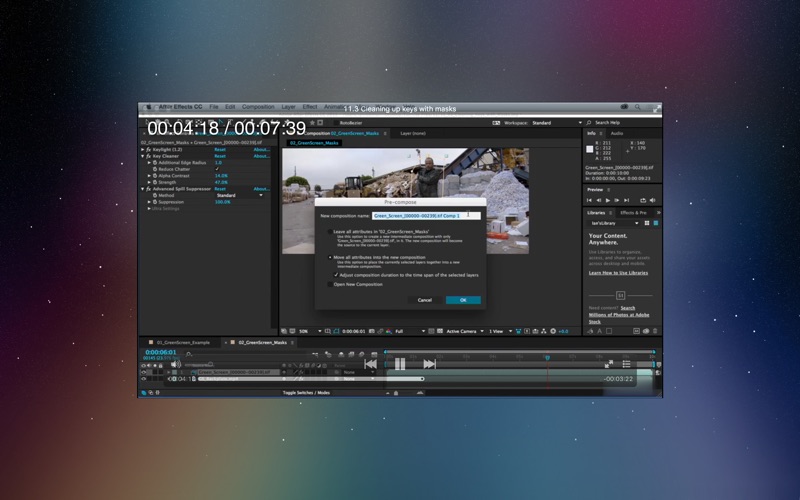Select 'Leave all attributes' radio option
Screen dimensions: 800x500
(330, 232)
